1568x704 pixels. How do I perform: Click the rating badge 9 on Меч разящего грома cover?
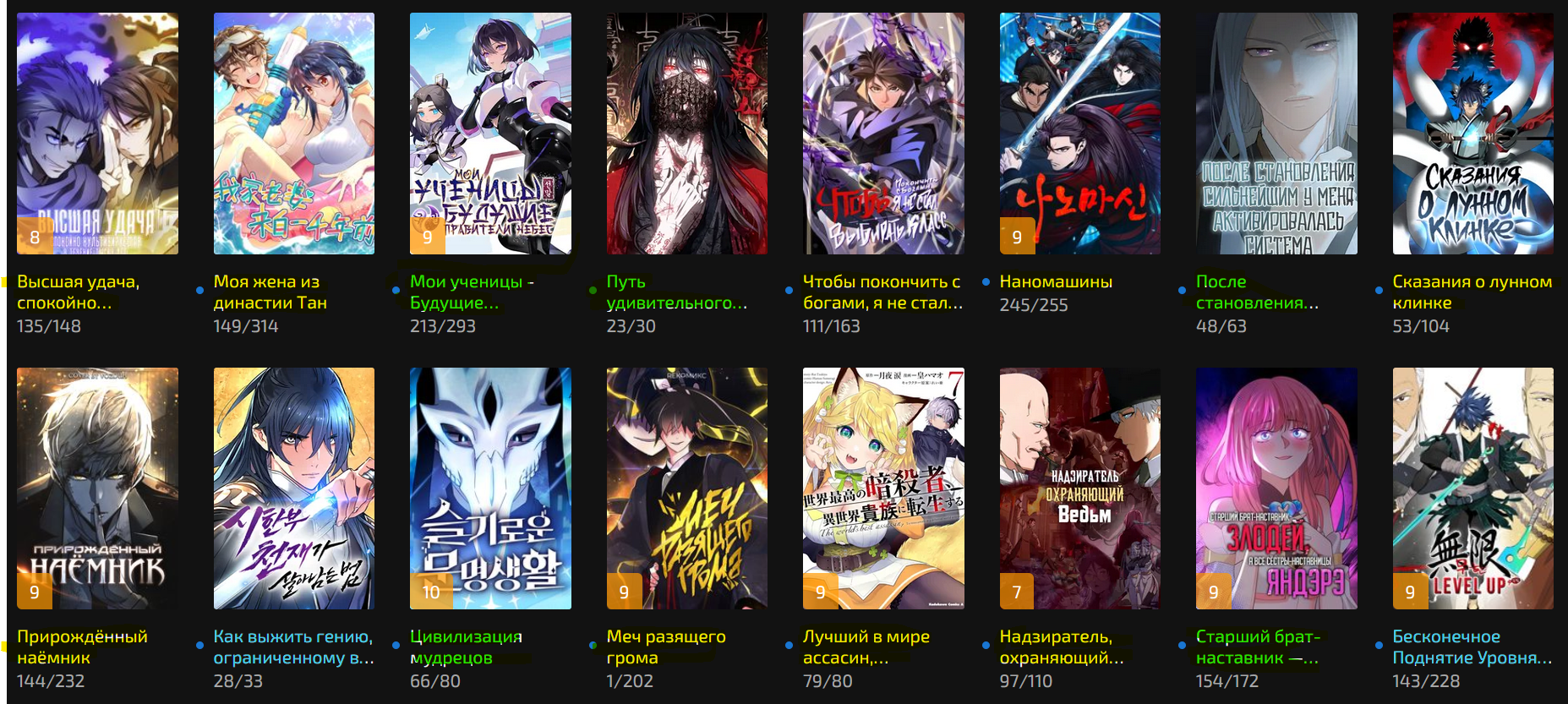point(624,592)
